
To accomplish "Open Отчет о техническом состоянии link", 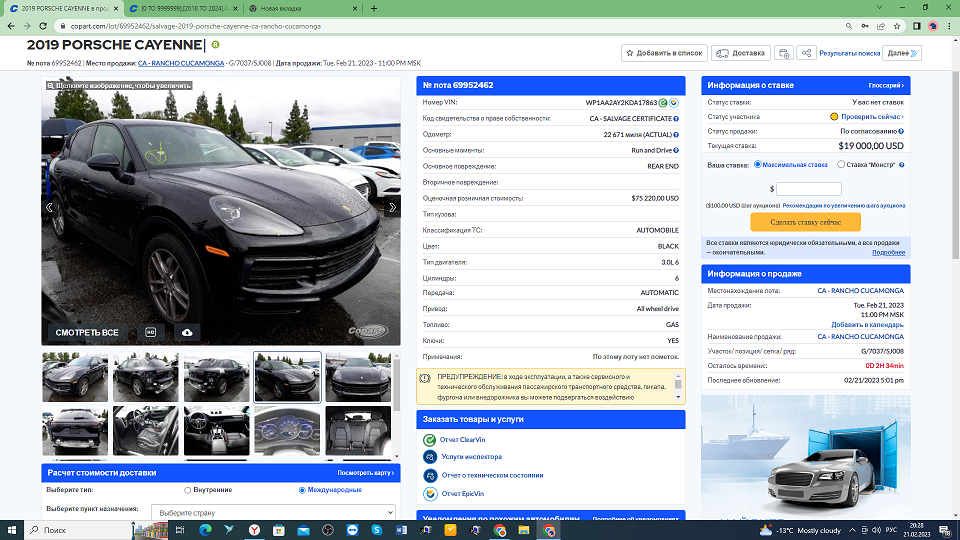I will (492, 475).
